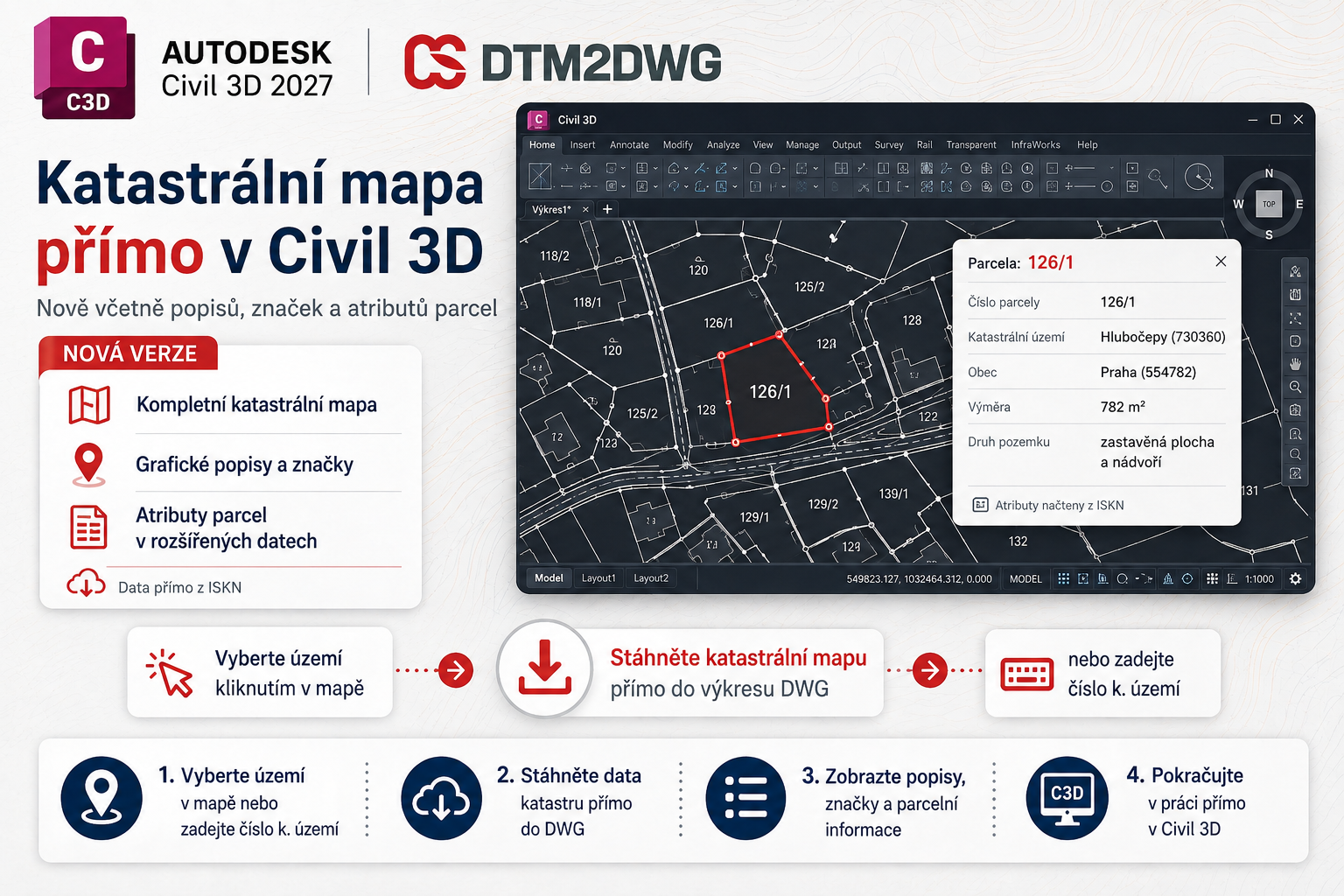
Task: Select the red-outlined parcel 126/1 on map
Action: (774, 390)
